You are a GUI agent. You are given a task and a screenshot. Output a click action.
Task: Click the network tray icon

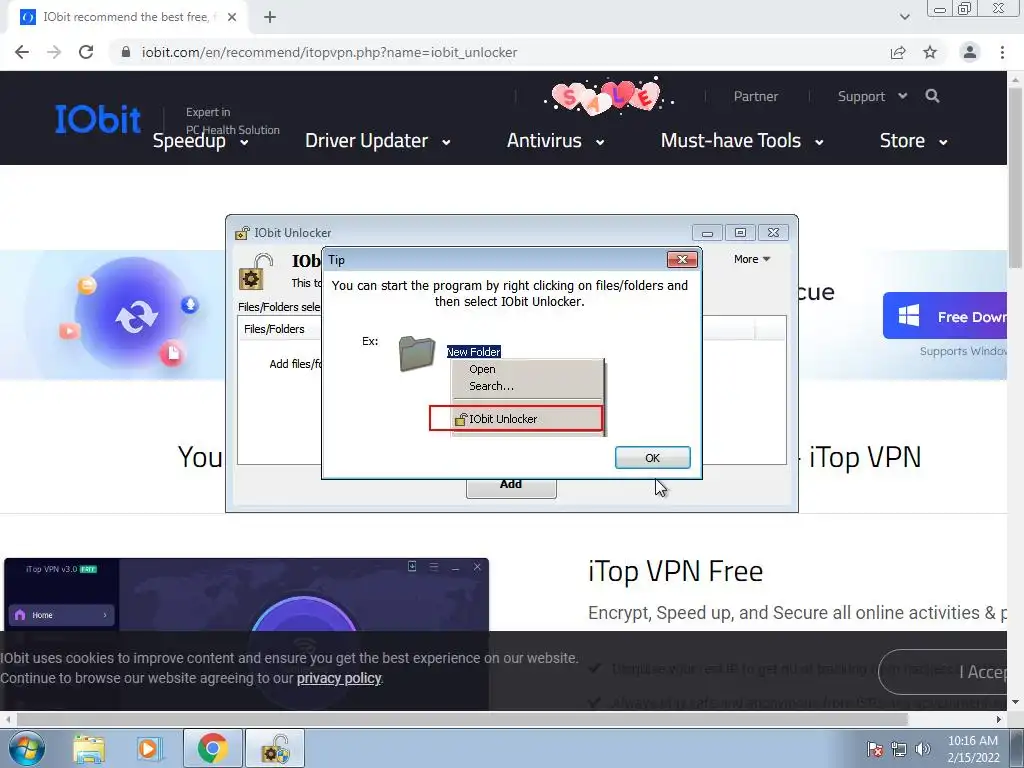pyautogui.click(x=899, y=750)
